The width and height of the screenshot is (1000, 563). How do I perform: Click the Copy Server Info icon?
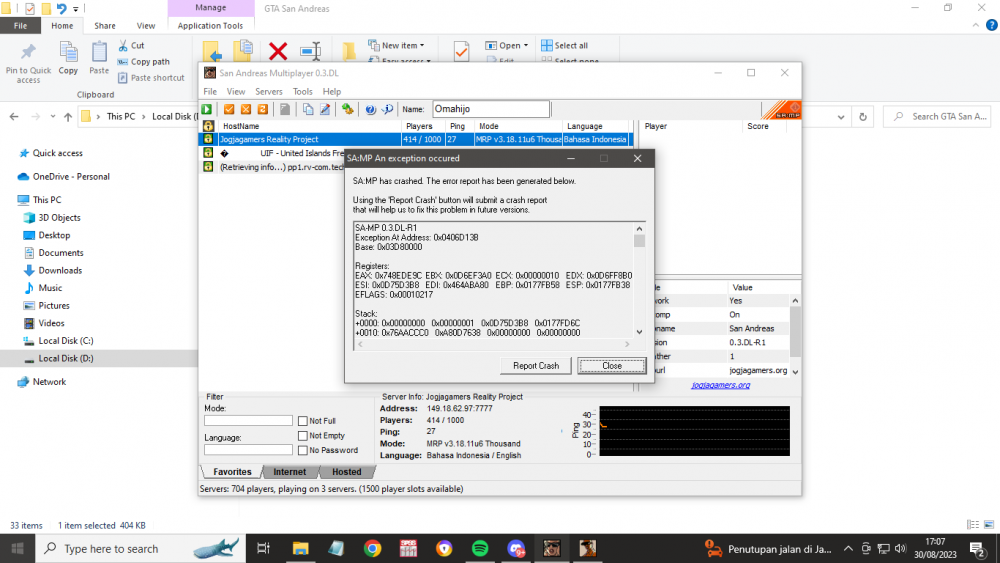pos(308,109)
